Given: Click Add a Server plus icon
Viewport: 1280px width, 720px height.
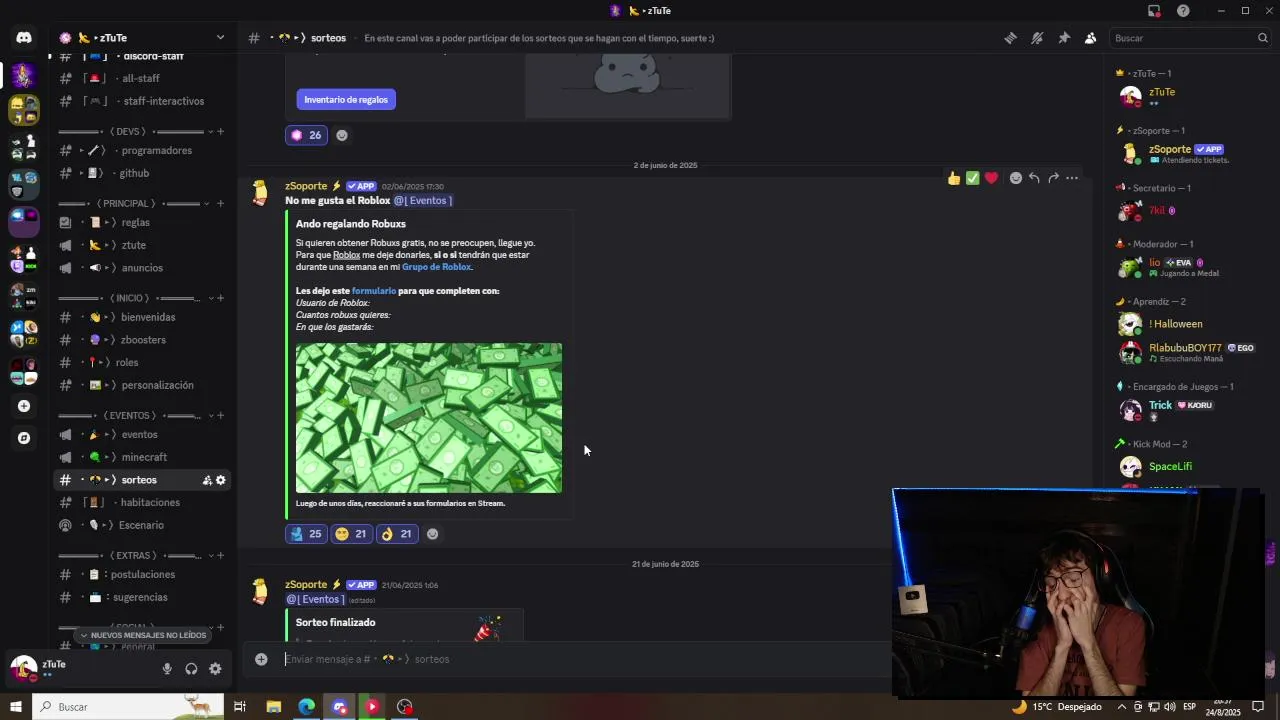Looking at the screenshot, I should [23, 406].
